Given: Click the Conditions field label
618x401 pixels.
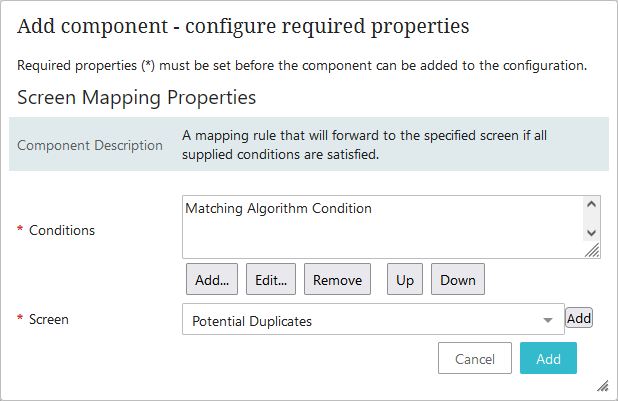Looking at the screenshot, I should tap(62, 230).
